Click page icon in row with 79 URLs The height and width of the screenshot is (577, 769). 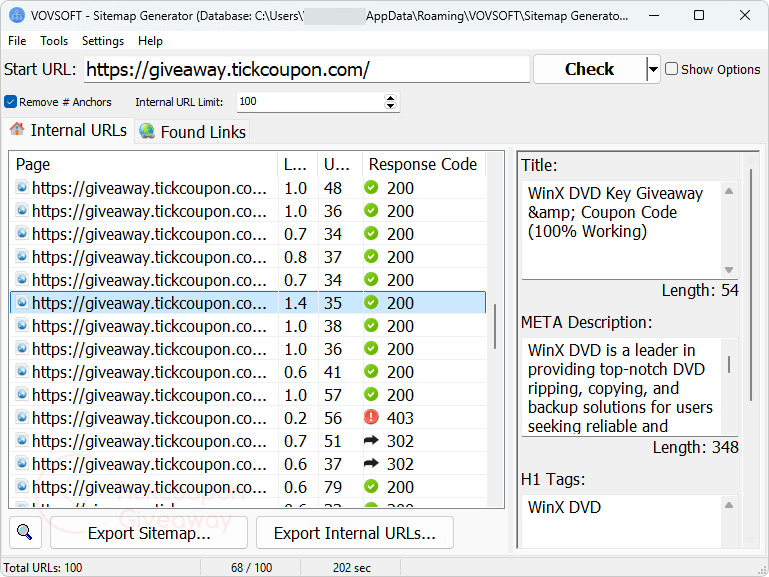(22, 487)
